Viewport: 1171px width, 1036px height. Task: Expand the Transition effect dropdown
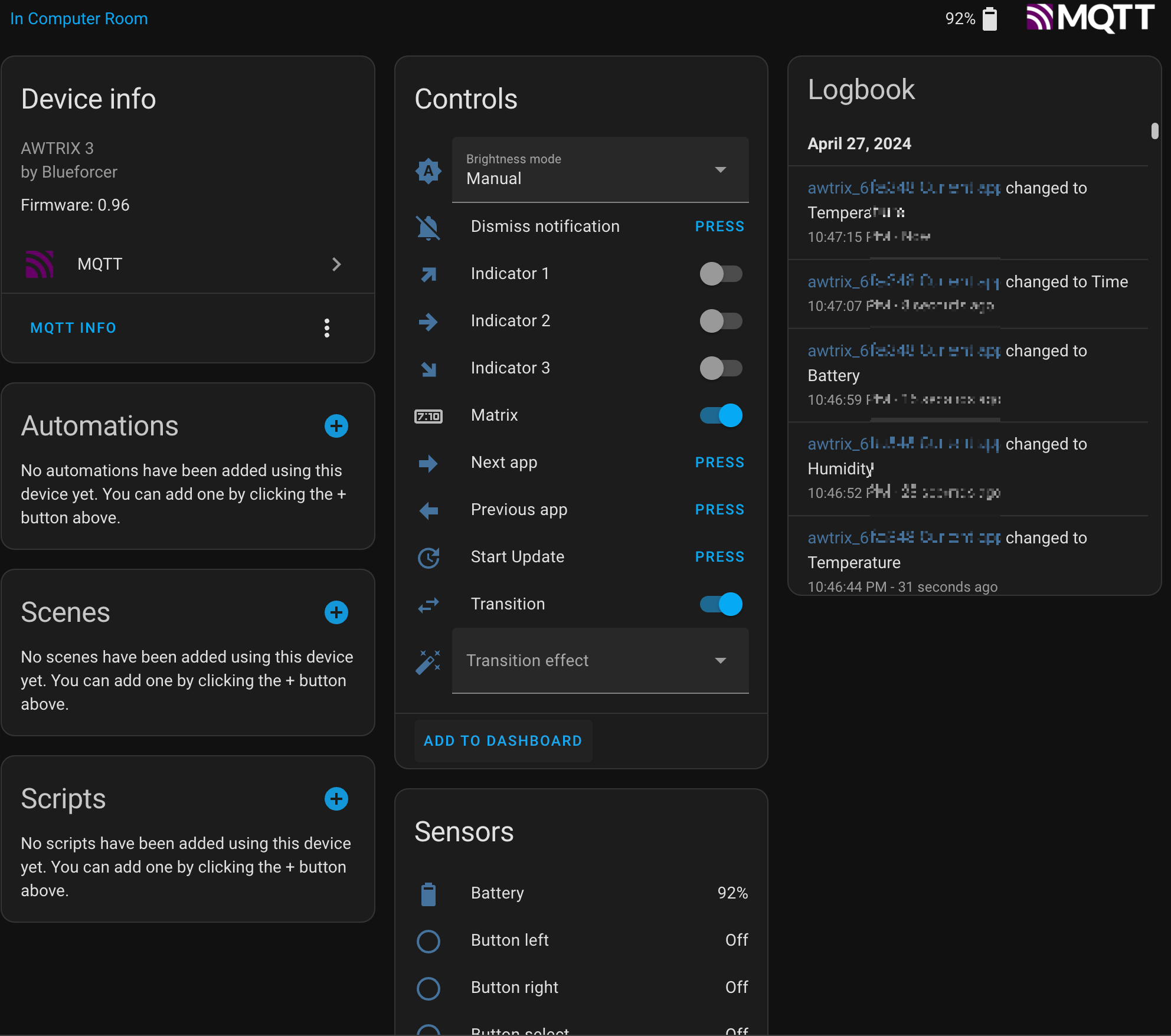click(600, 661)
